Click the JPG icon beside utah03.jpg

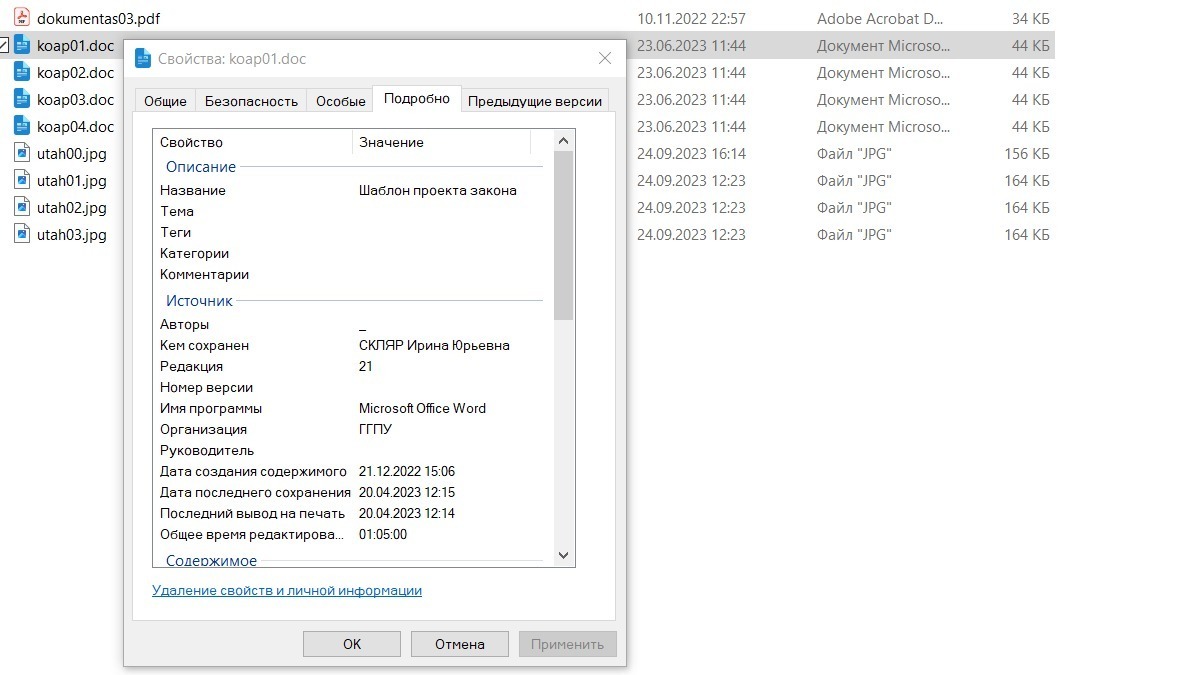point(22,235)
